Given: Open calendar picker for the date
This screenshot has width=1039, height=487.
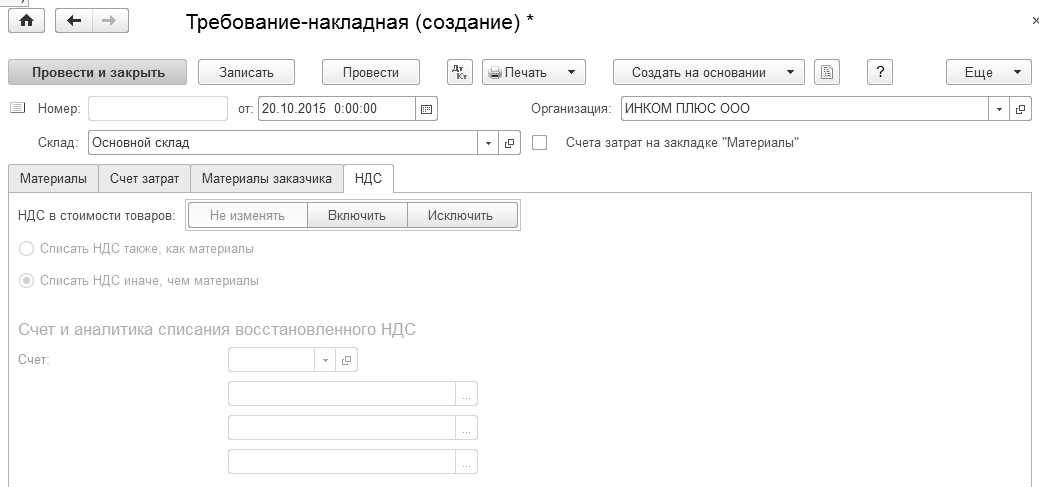Looking at the screenshot, I should [426, 108].
